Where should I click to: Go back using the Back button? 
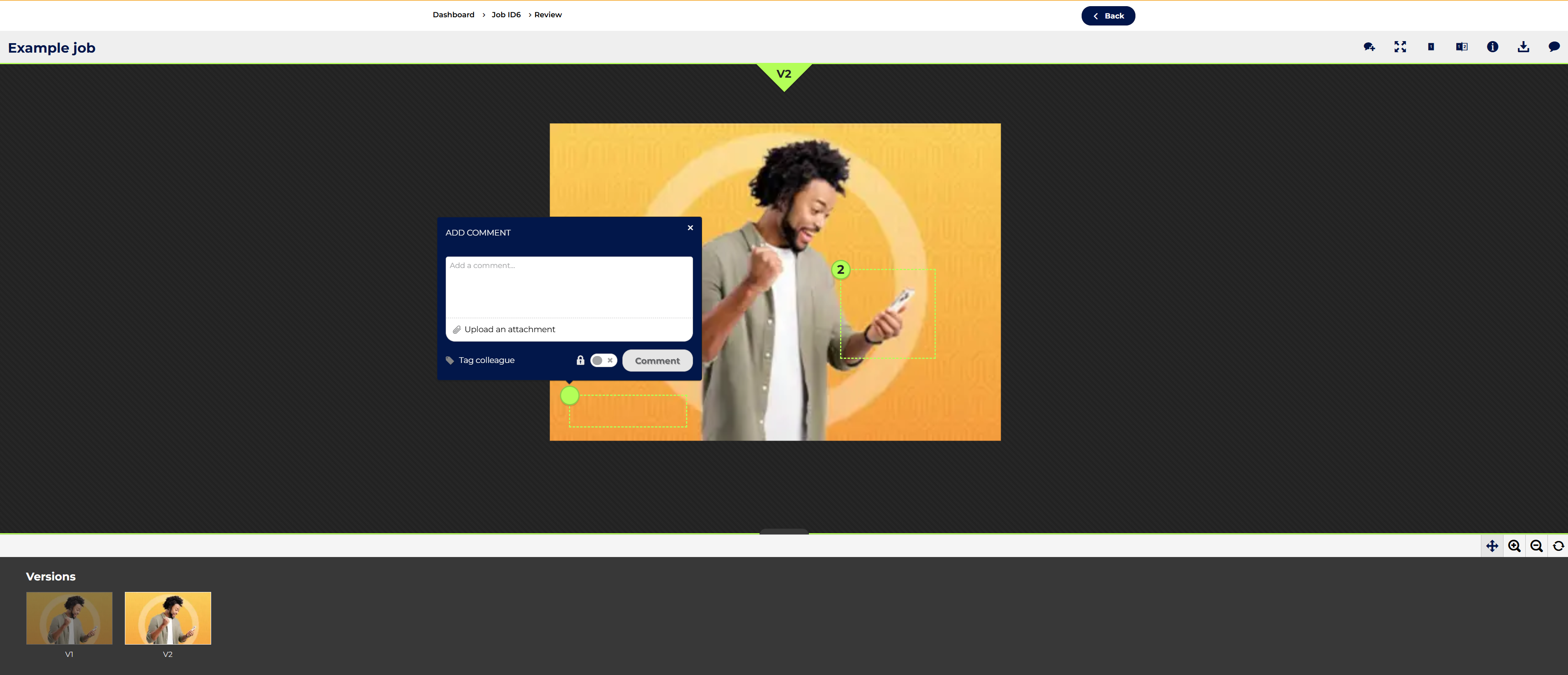coord(1108,16)
